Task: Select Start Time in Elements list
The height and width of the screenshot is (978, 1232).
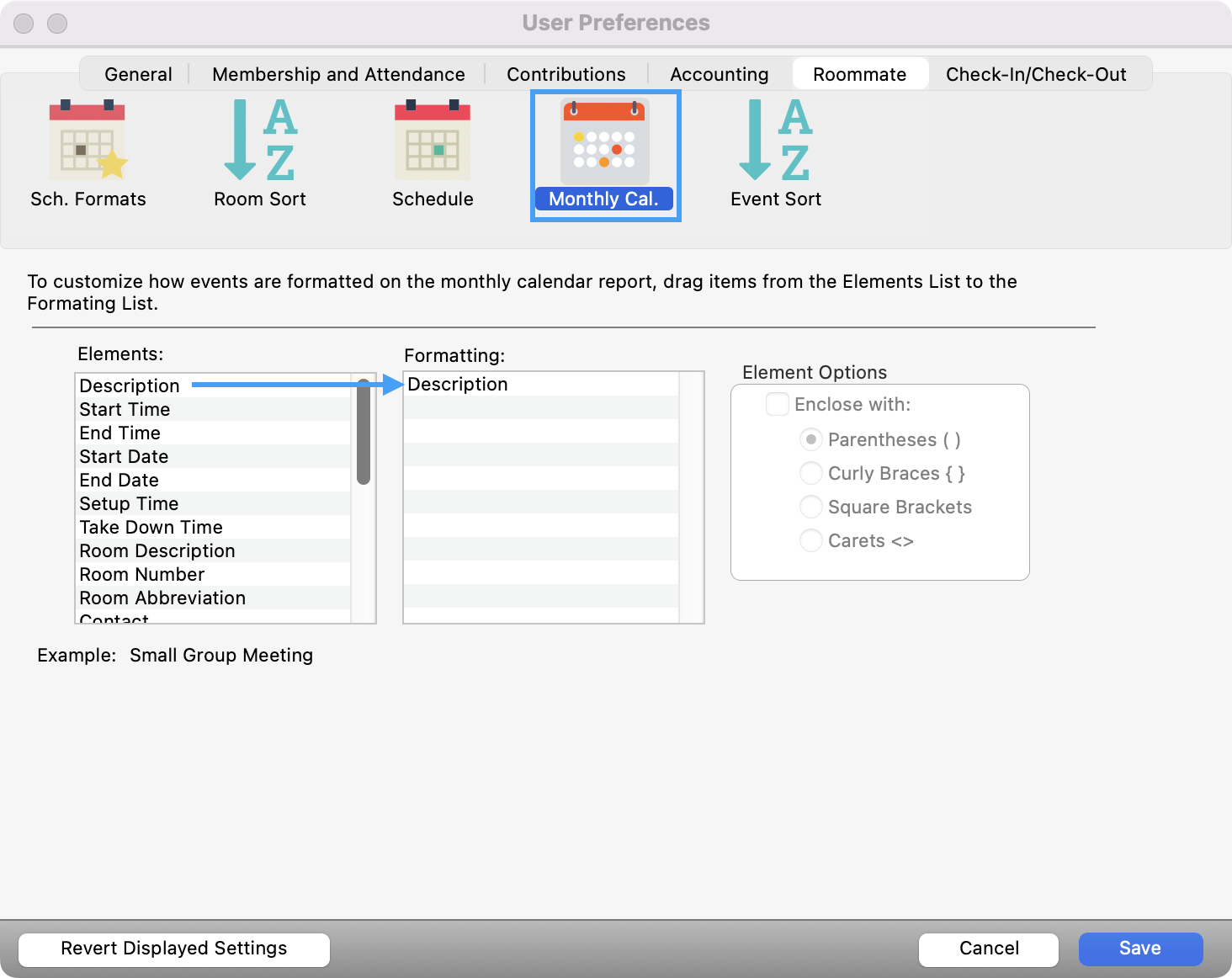Action: coord(125,410)
